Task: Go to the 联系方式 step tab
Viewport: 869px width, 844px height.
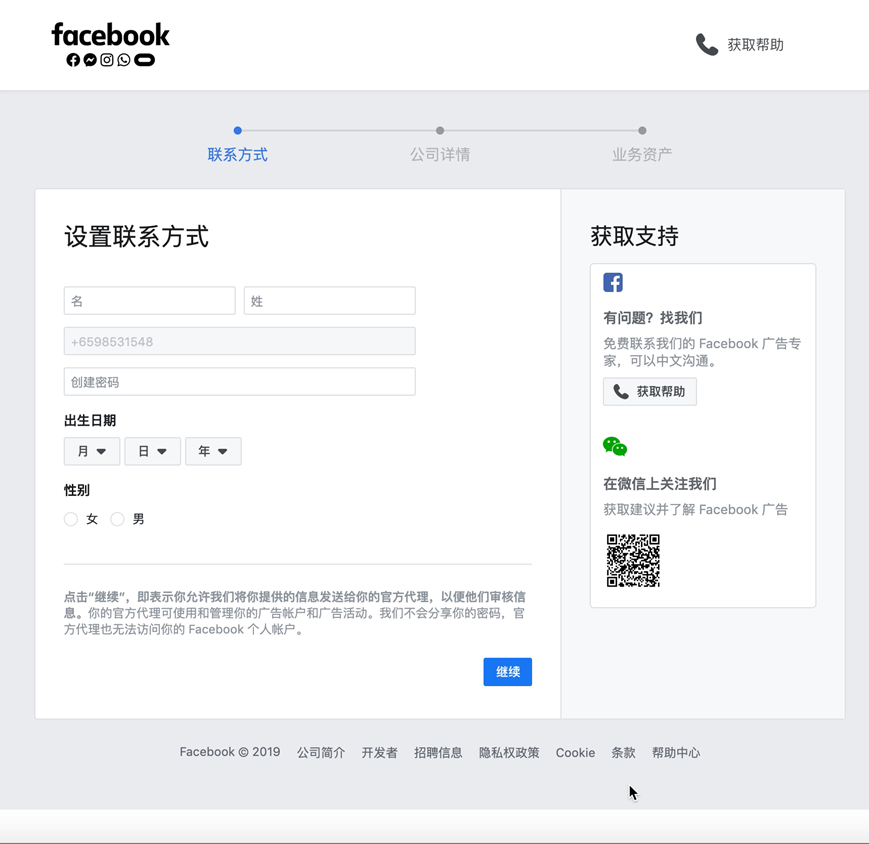Action: (238, 155)
